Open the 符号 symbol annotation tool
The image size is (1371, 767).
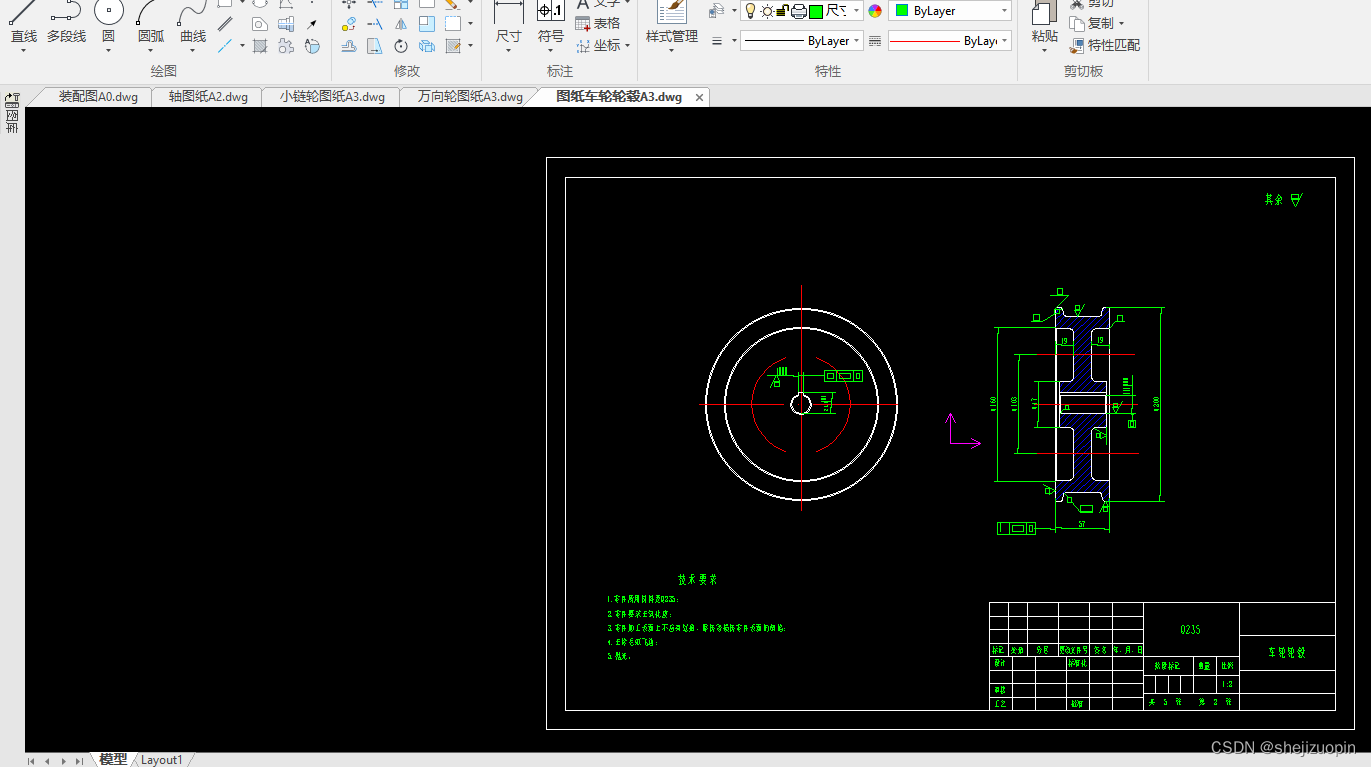pyautogui.click(x=550, y=22)
